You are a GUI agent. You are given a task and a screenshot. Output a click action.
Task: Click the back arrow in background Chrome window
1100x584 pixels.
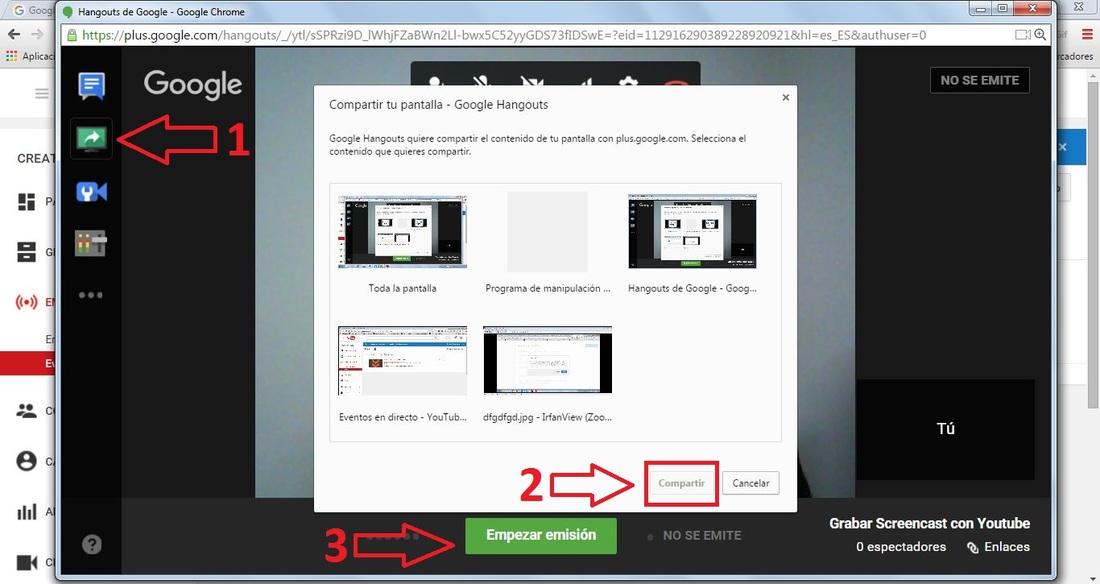coord(14,34)
